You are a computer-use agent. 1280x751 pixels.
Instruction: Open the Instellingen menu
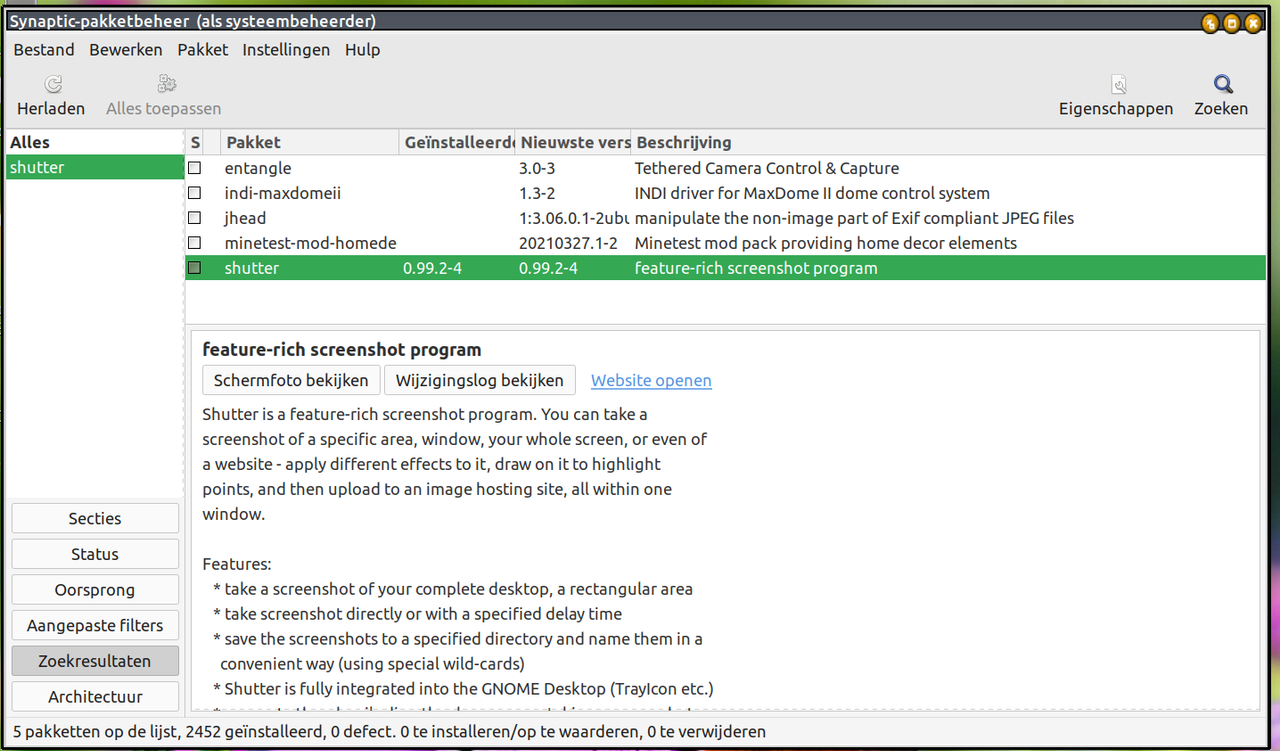click(286, 49)
